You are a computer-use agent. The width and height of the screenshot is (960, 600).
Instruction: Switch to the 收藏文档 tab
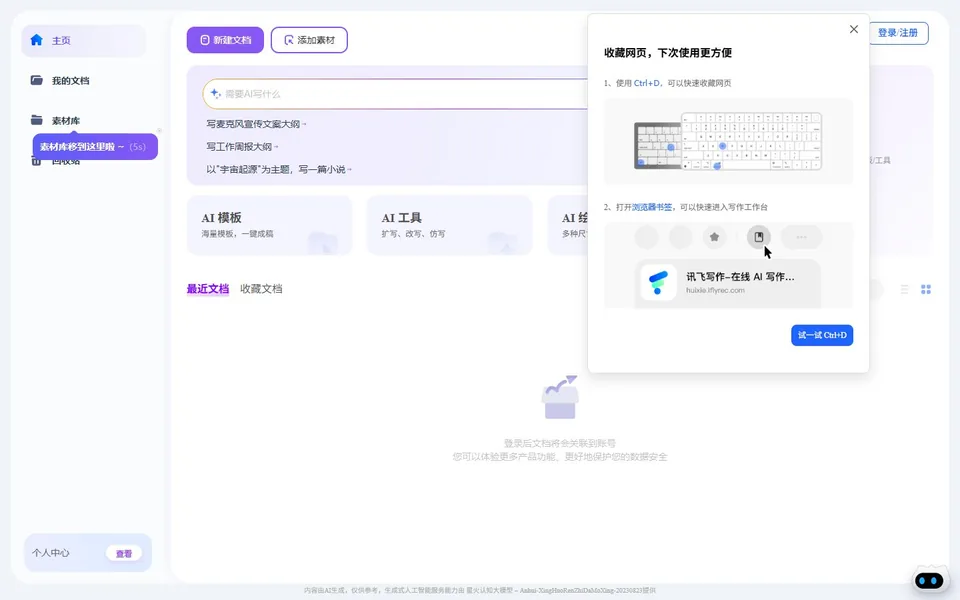click(x=261, y=289)
